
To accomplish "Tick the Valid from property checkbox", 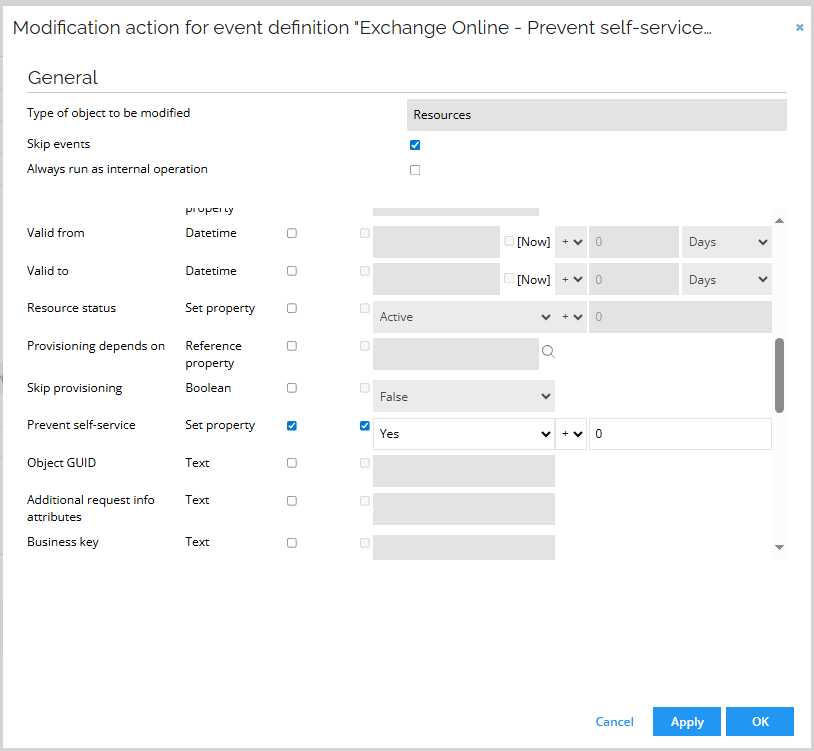I will click(x=292, y=233).
